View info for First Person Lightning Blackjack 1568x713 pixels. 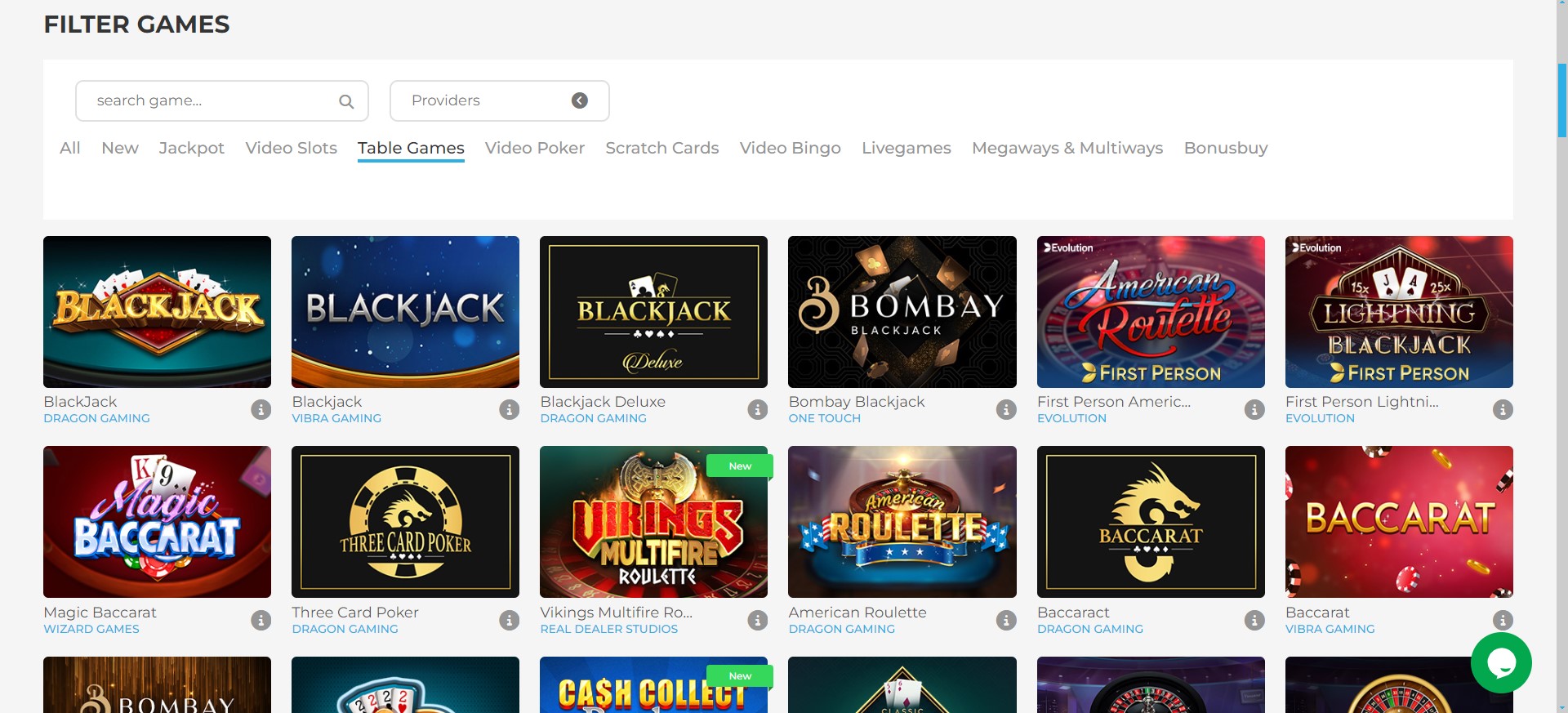click(1503, 409)
